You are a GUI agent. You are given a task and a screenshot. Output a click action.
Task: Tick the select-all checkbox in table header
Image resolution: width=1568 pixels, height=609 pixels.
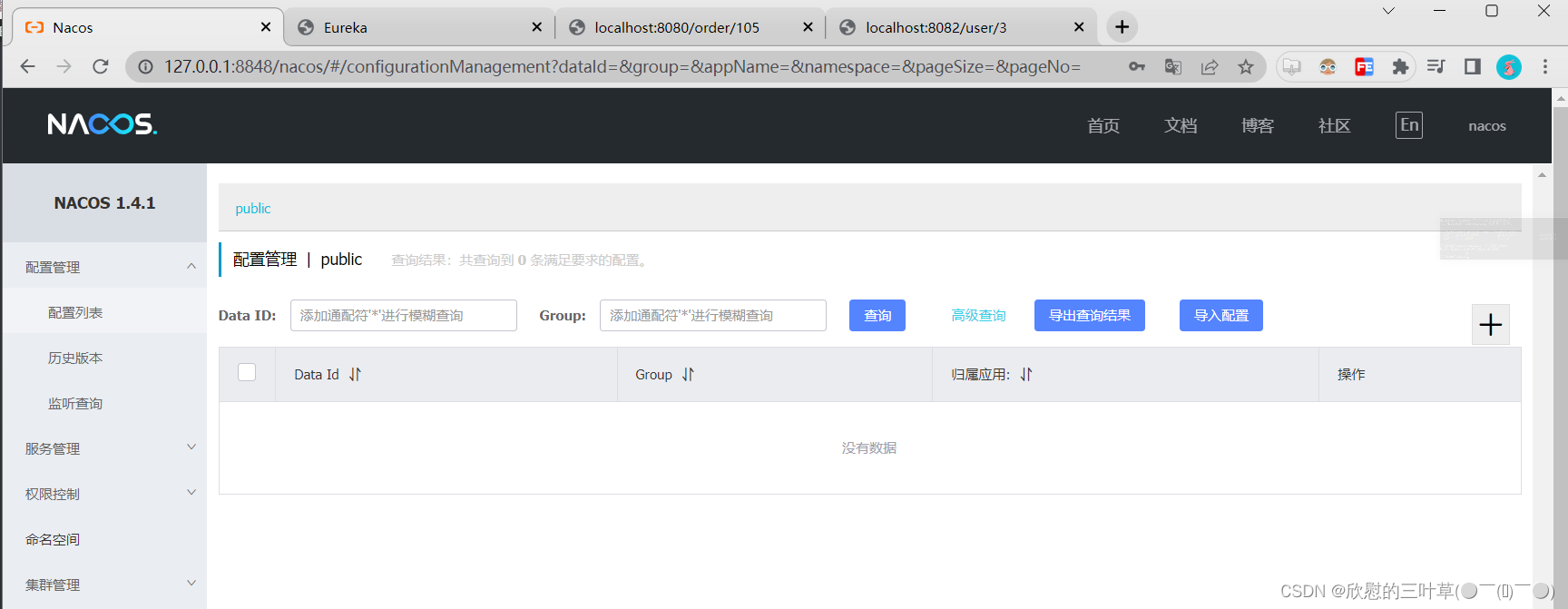point(247,372)
